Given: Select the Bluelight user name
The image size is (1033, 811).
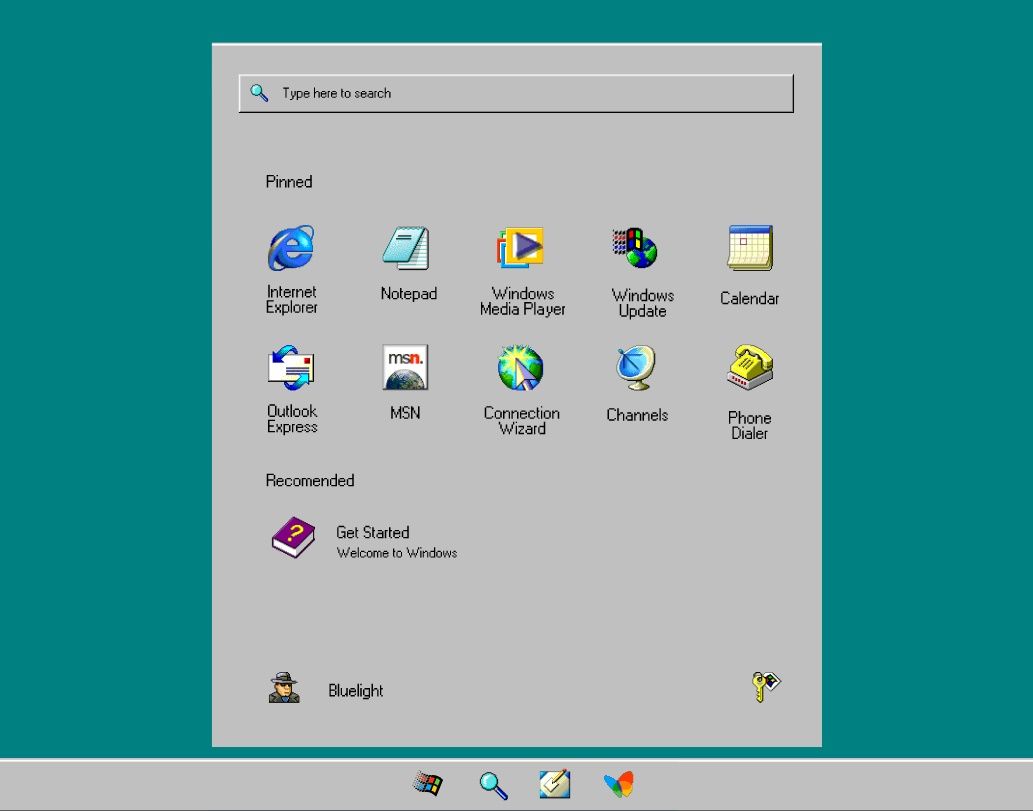Looking at the screenshot, I should click(x=356, y=691).
